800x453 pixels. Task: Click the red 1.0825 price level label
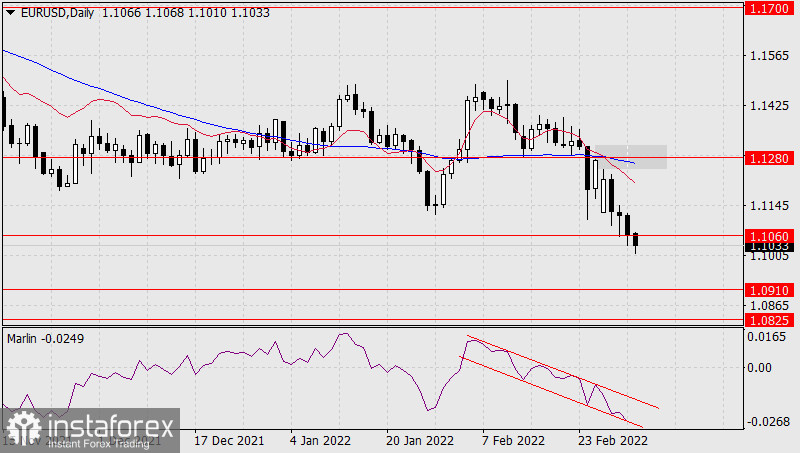[769, 320]
